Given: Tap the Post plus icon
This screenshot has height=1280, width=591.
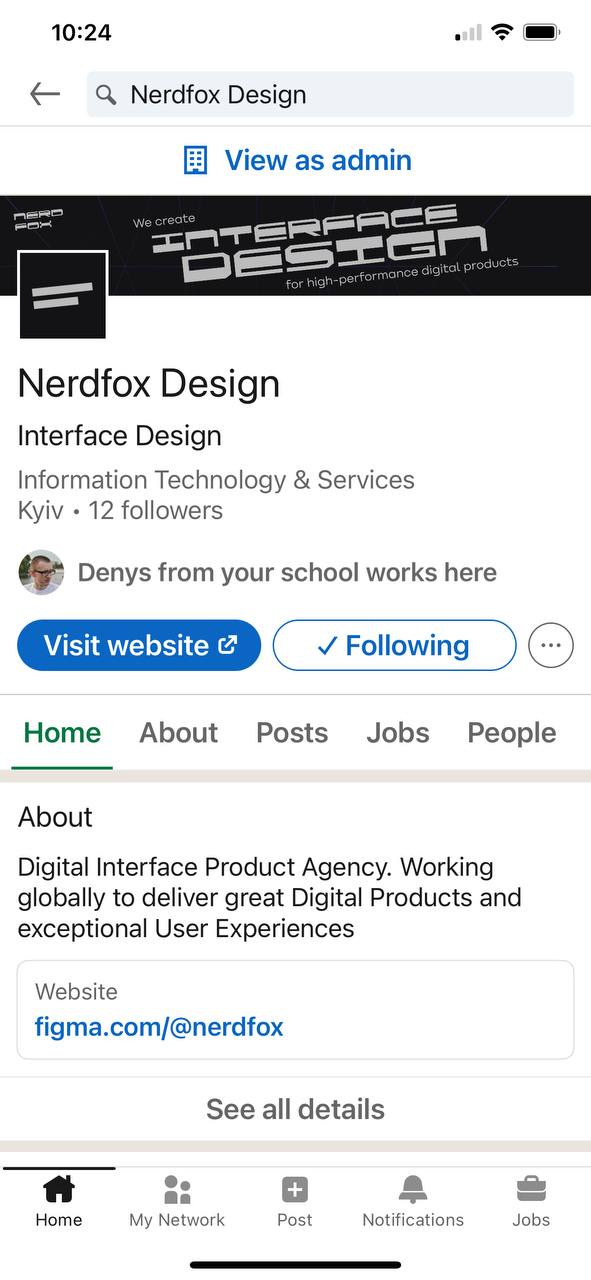Looking at the screenshot, I should click(295, 1189).
